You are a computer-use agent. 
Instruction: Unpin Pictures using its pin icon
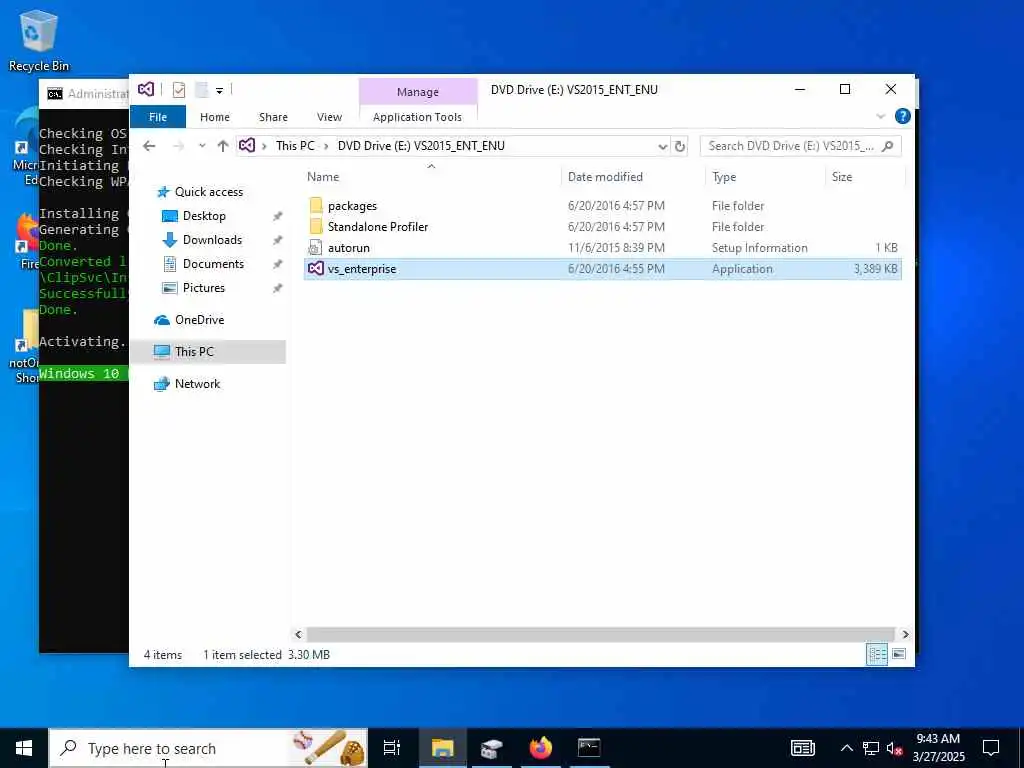(278, 288)
